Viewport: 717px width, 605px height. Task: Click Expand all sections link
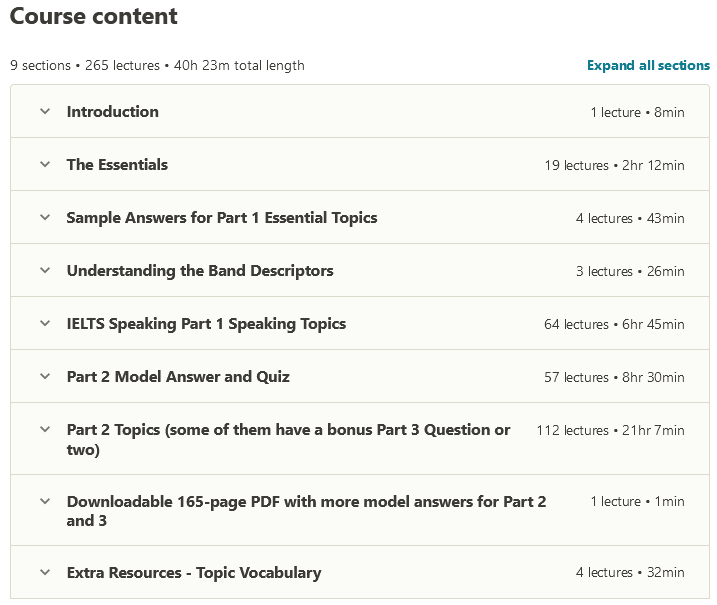[x=648, y=66]
